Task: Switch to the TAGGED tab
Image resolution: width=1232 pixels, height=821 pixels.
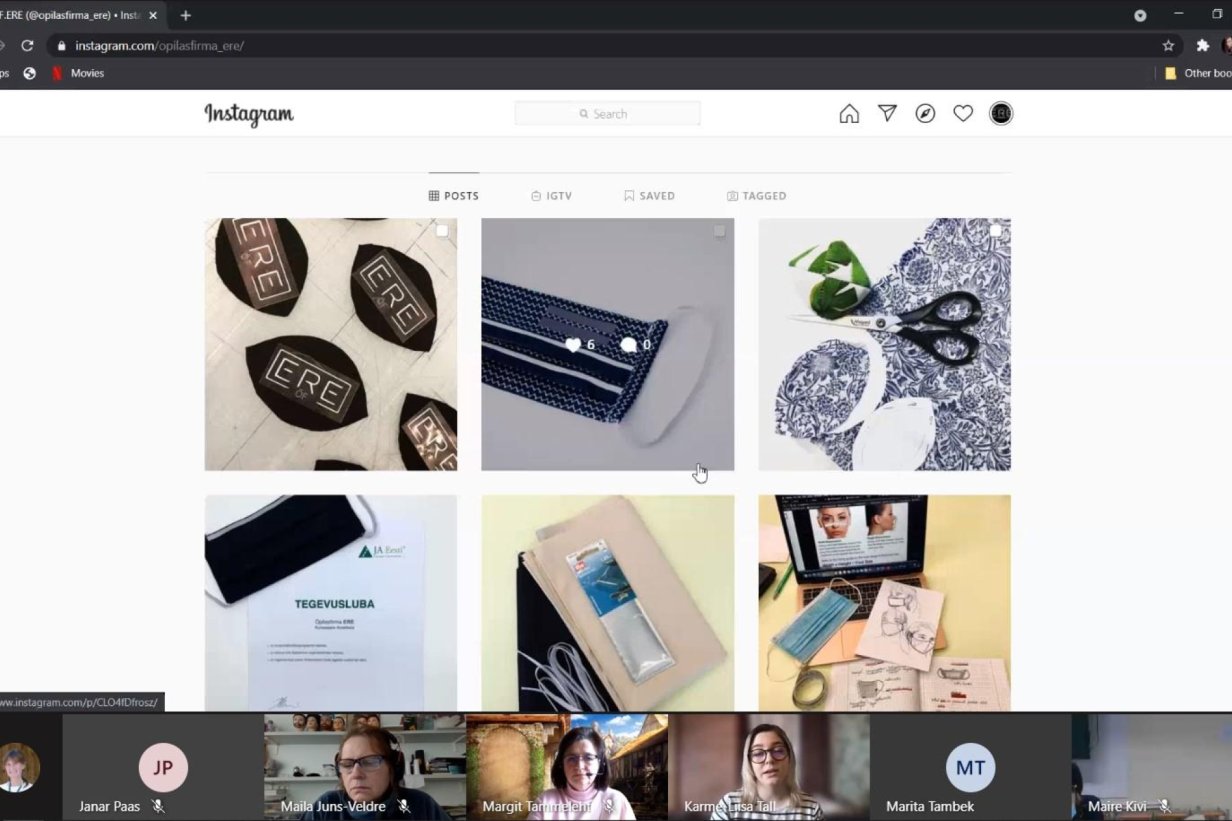Action: pyautogui.click(x=756, y=196)
